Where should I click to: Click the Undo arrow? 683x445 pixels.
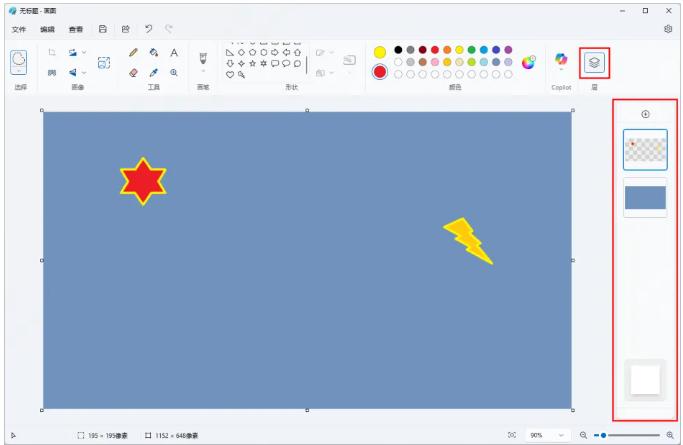tap(148, 29)
